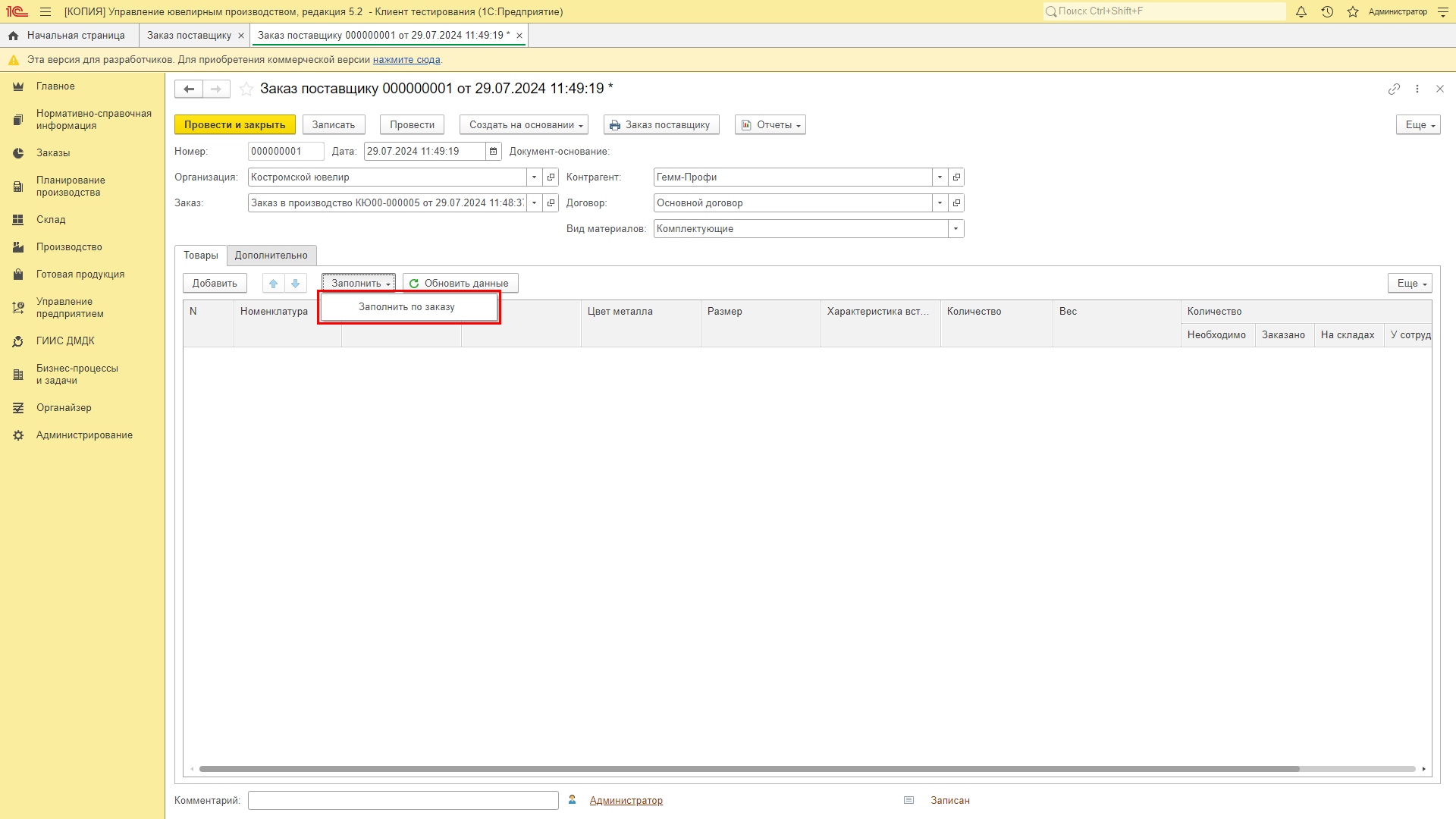Click the search field Поиск Ctrl+Shift+F
This screenshot has height=819, width=1456.
point(1165,11)
